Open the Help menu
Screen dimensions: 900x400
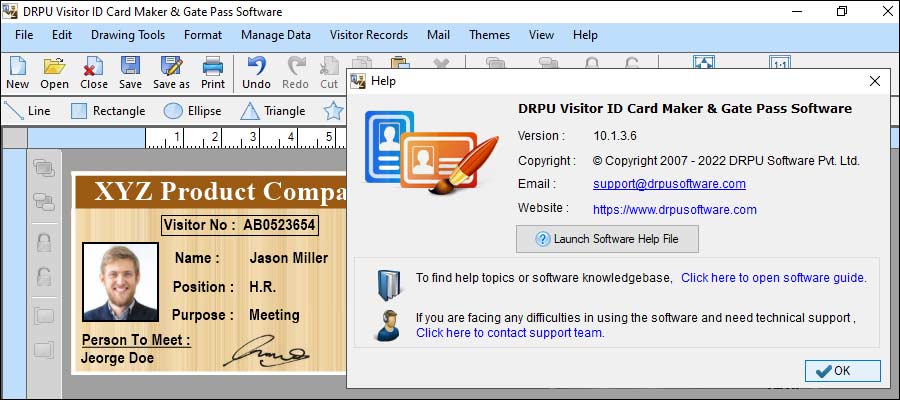(585, 35)
